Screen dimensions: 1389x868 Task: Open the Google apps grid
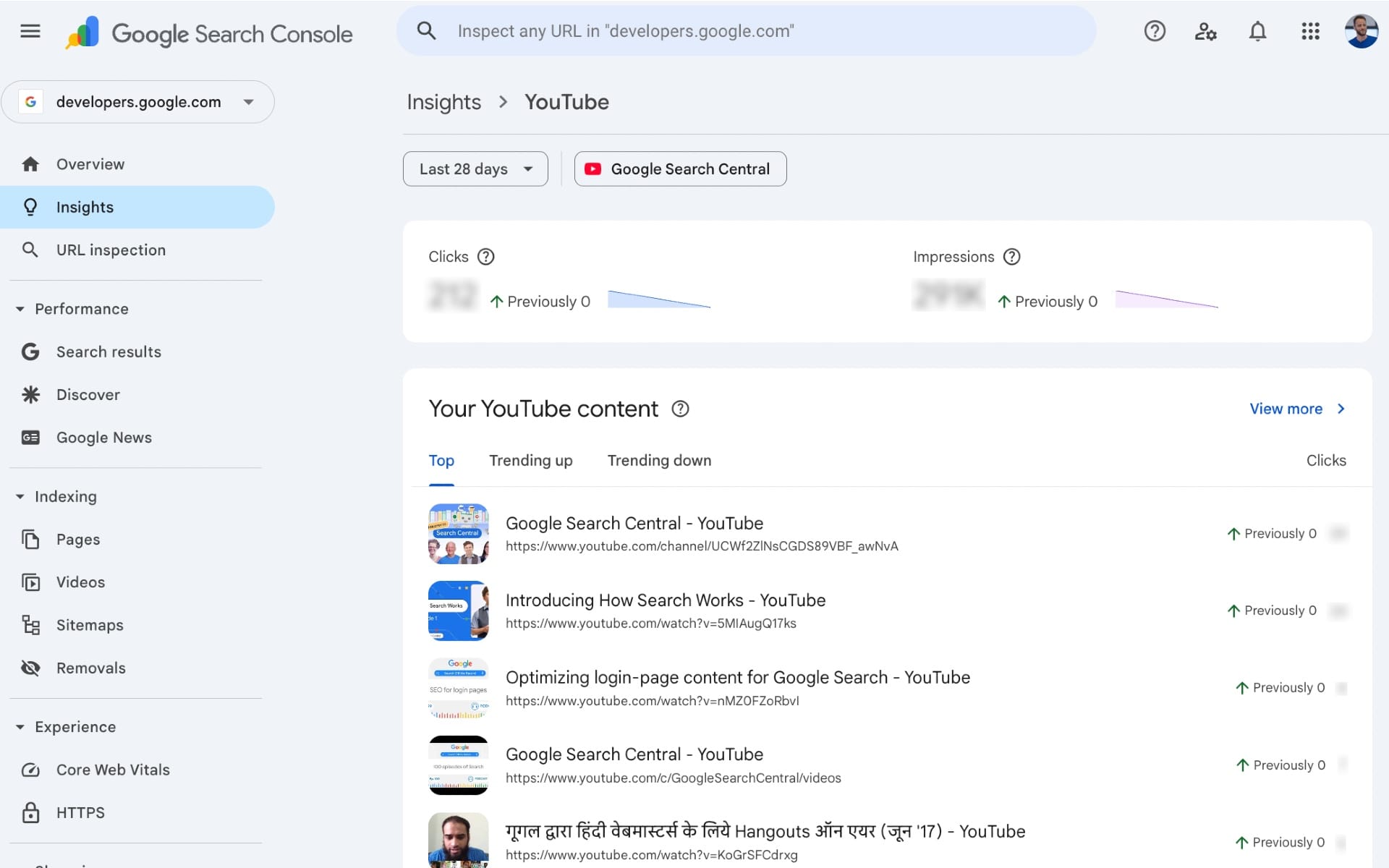click(1310, 31)
